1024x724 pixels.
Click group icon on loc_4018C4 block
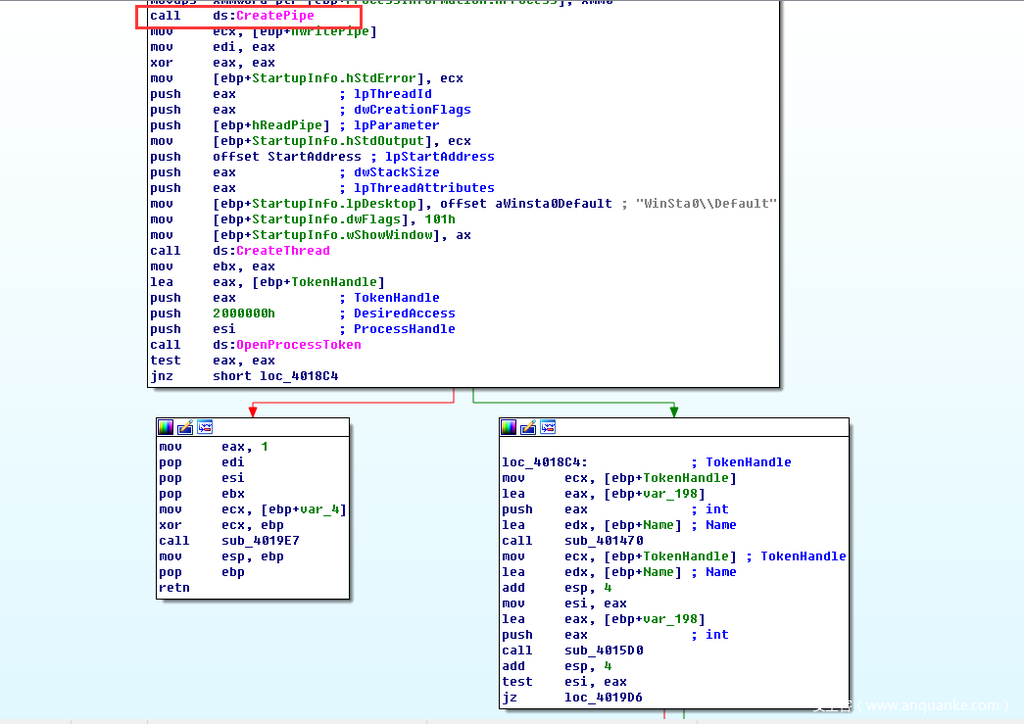(546, 427)
